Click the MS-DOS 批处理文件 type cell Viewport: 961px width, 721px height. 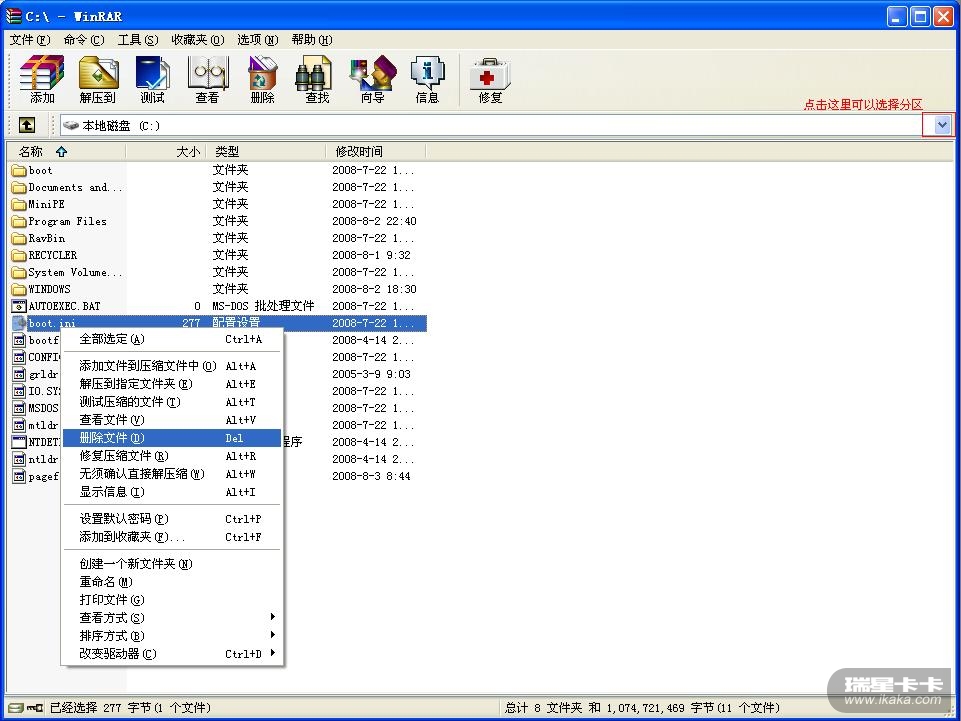264,306
